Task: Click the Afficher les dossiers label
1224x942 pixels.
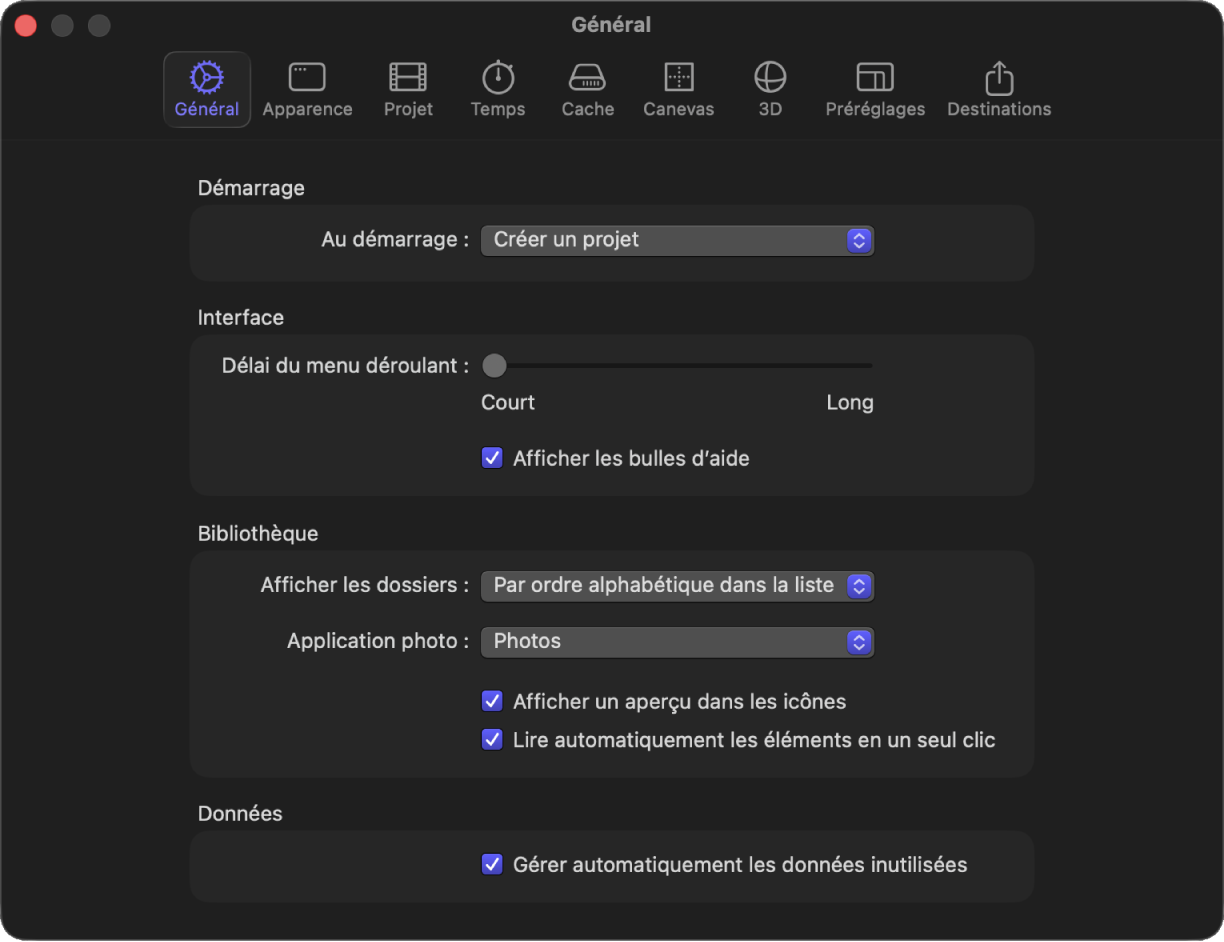Action: click(365, 585)
